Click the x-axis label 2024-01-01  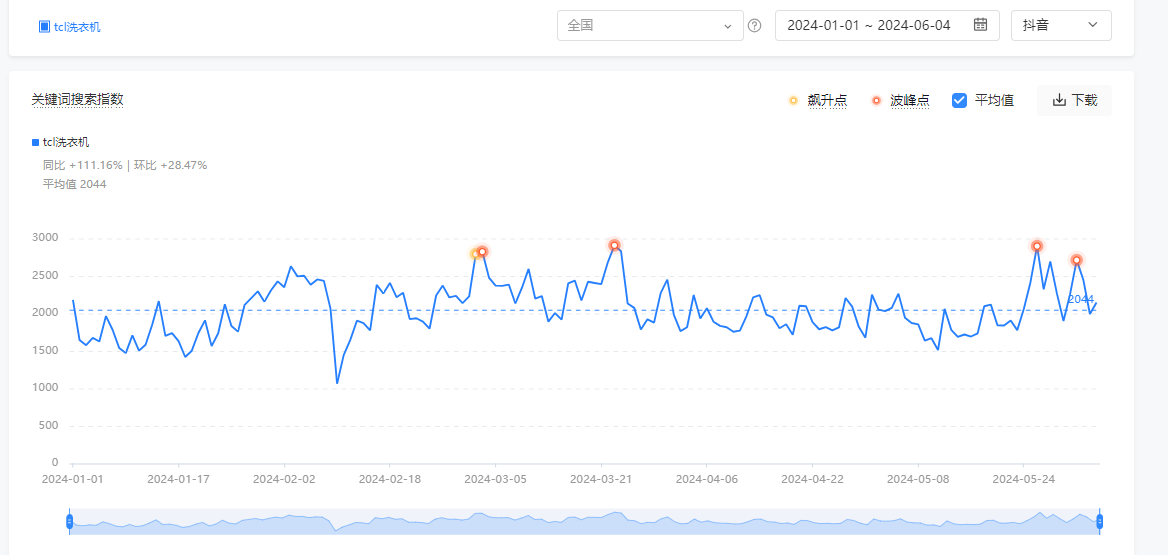(72, 479)
